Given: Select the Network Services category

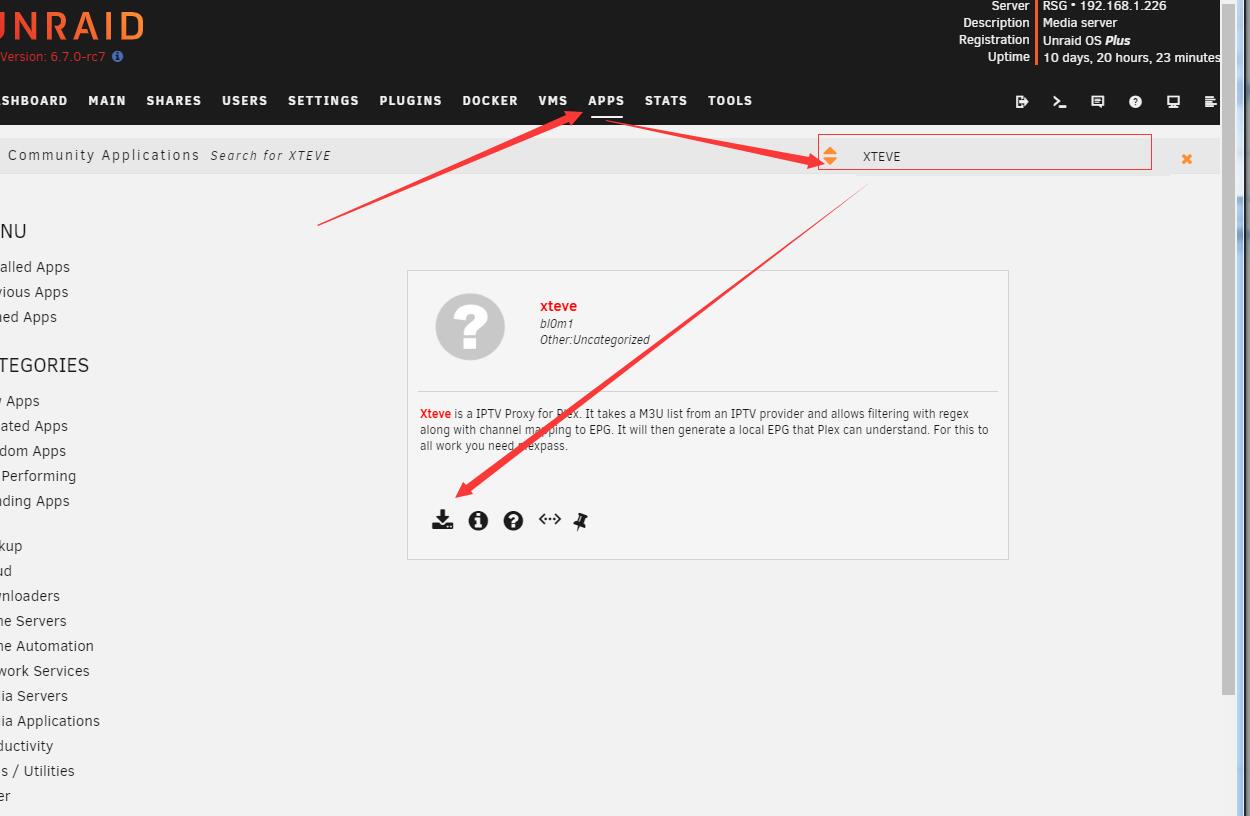Looking at the screenshot, I should [x=45, y=671].
